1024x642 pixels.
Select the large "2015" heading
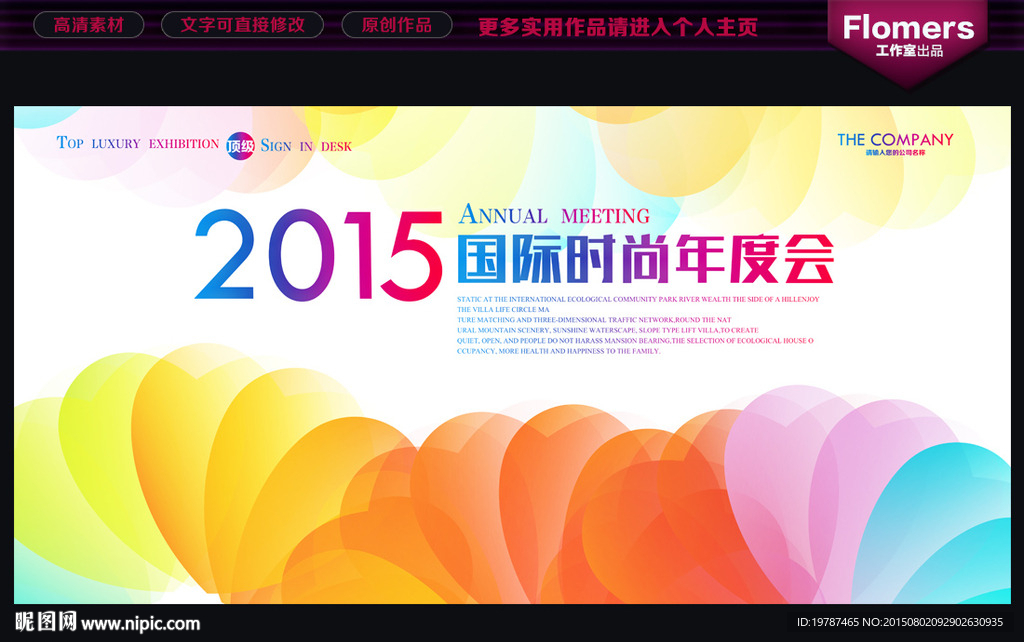coord(318,255)
